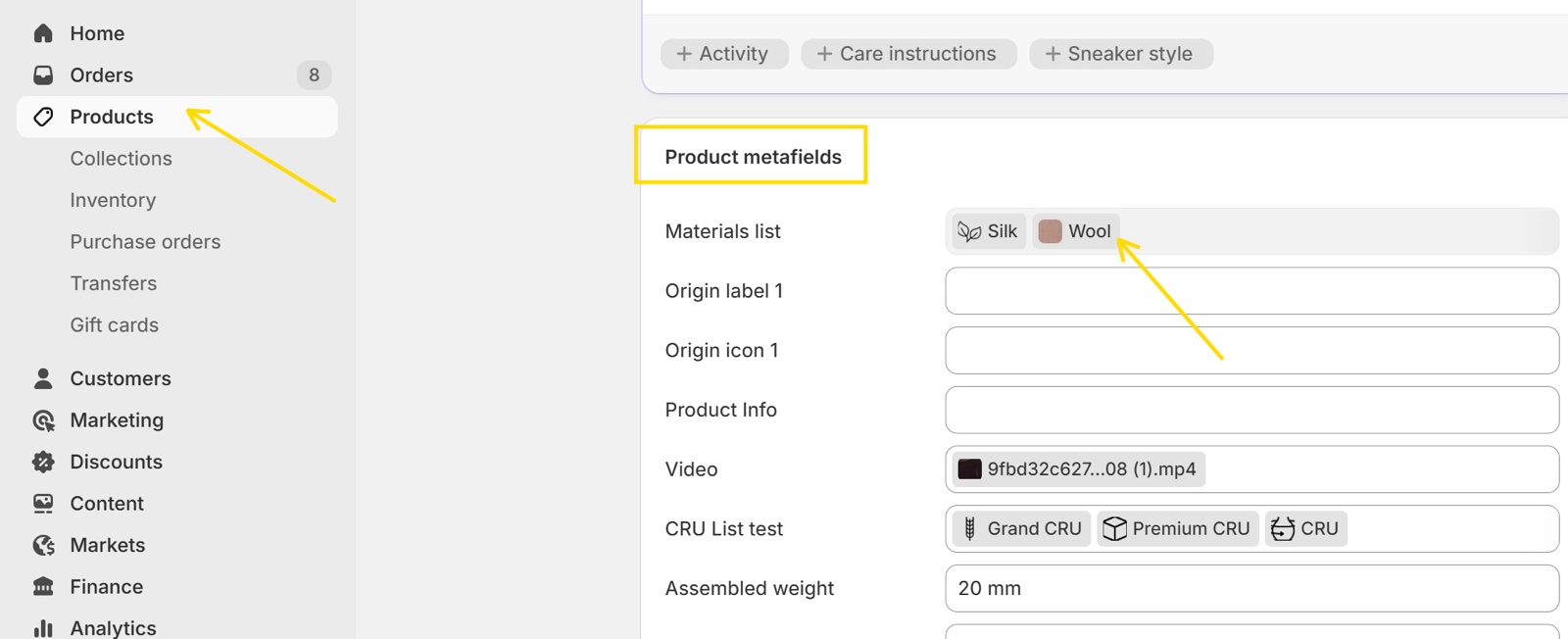This screenshot has width=1568, height=639.
Task: Open the Inventory section
Action: pos(113,200)
